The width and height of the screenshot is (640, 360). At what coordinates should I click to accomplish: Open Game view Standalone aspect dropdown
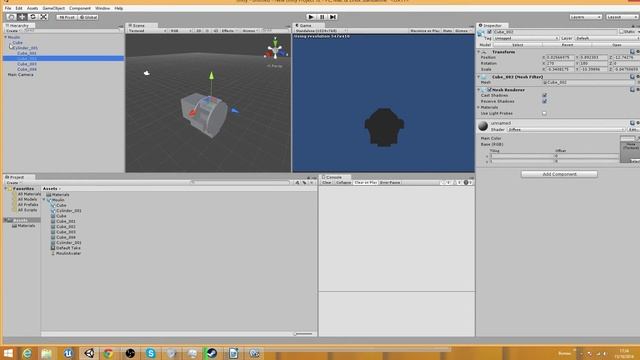321,31
